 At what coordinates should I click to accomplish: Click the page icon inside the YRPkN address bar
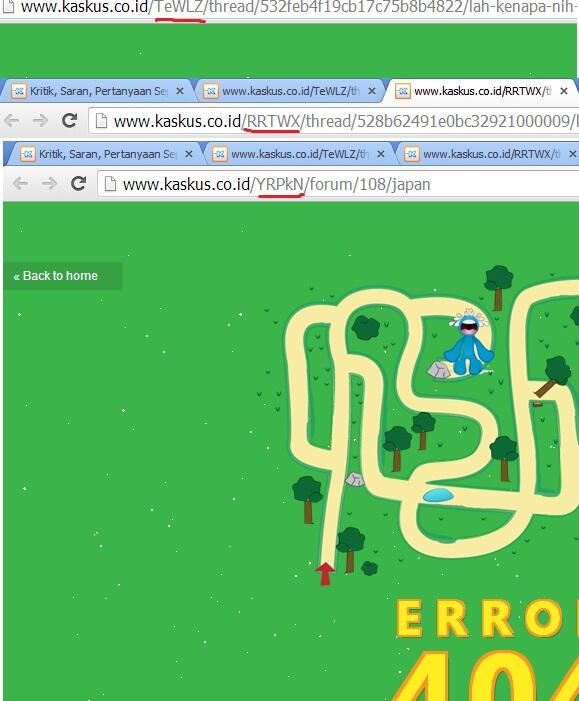pos(110,184)
